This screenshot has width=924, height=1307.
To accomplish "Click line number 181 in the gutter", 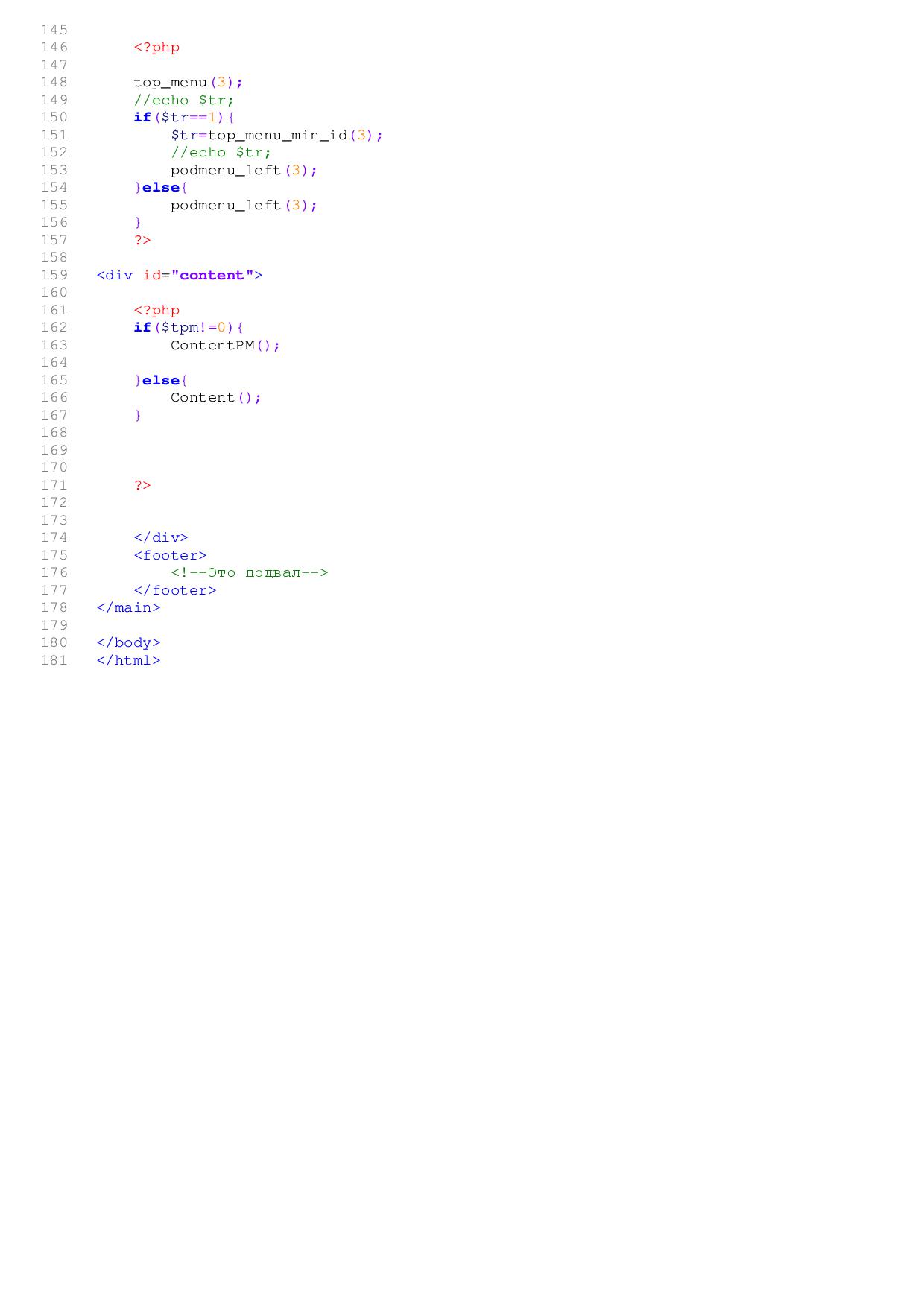I will coord(54,660).
